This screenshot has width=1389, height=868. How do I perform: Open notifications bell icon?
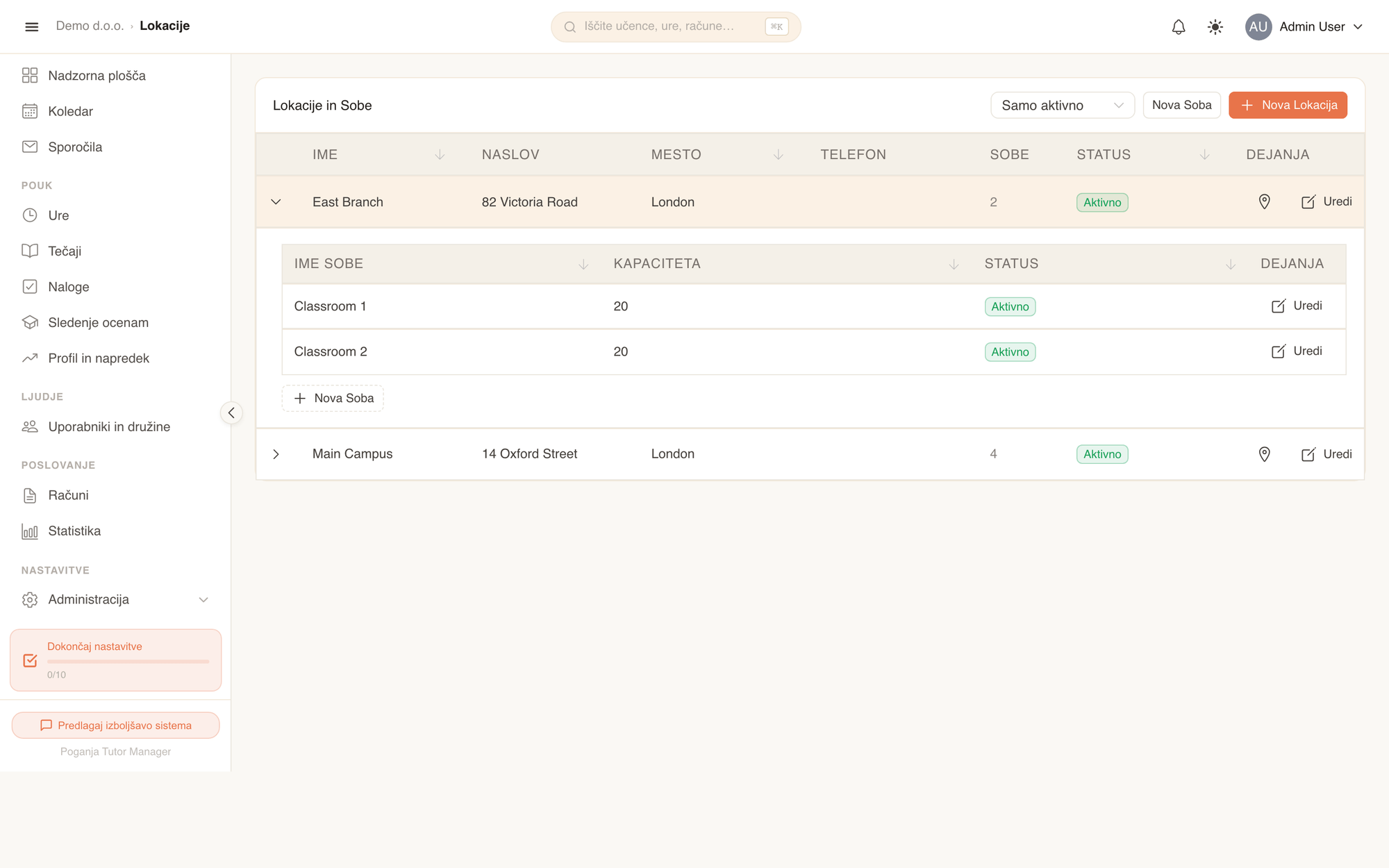pyautogui.click(x=1179, y=27)
